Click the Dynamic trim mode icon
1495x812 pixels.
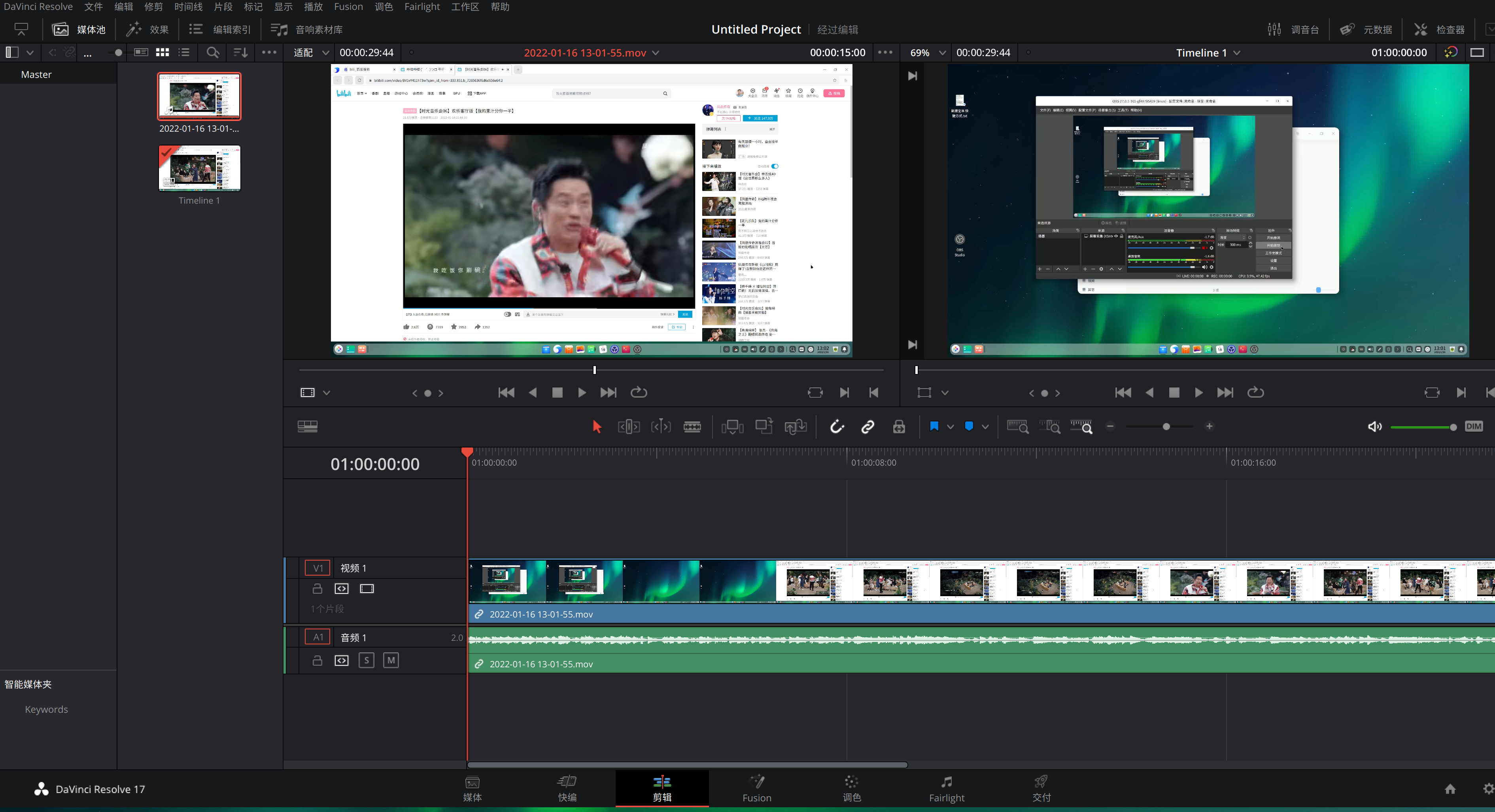(660, 427)
